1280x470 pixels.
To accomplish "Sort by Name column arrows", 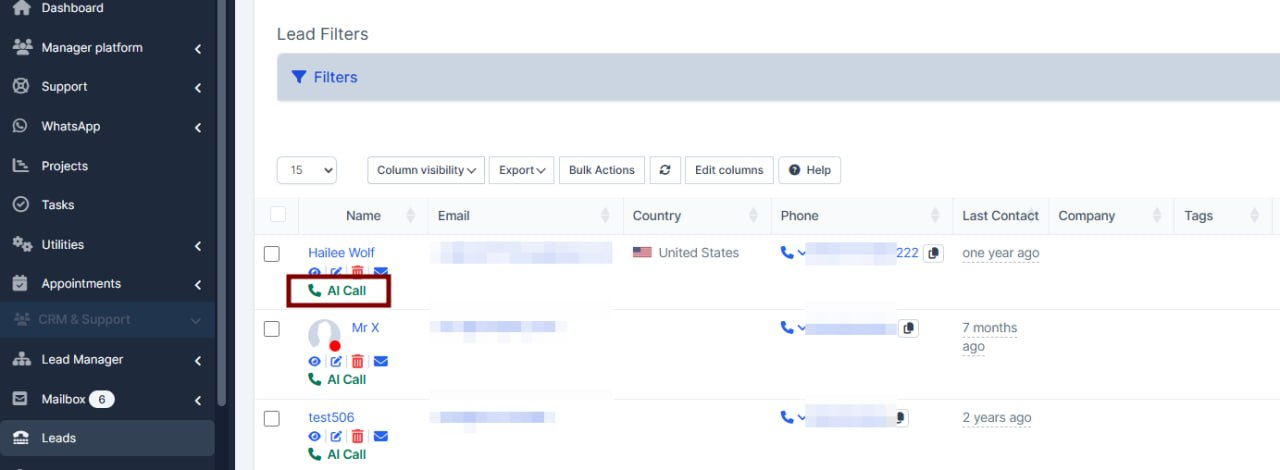I will click(x=410, y=215).
